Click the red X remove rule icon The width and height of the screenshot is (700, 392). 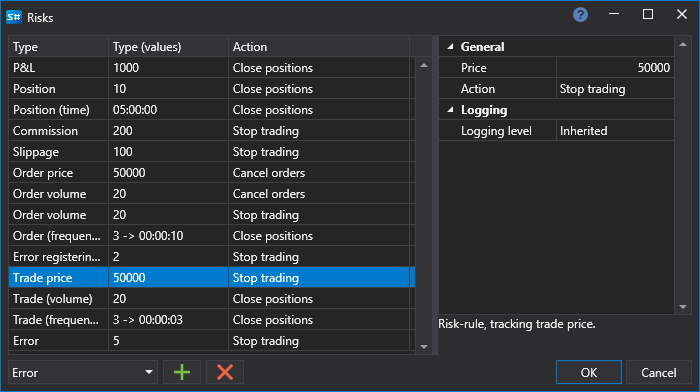[x=225, y=372]
